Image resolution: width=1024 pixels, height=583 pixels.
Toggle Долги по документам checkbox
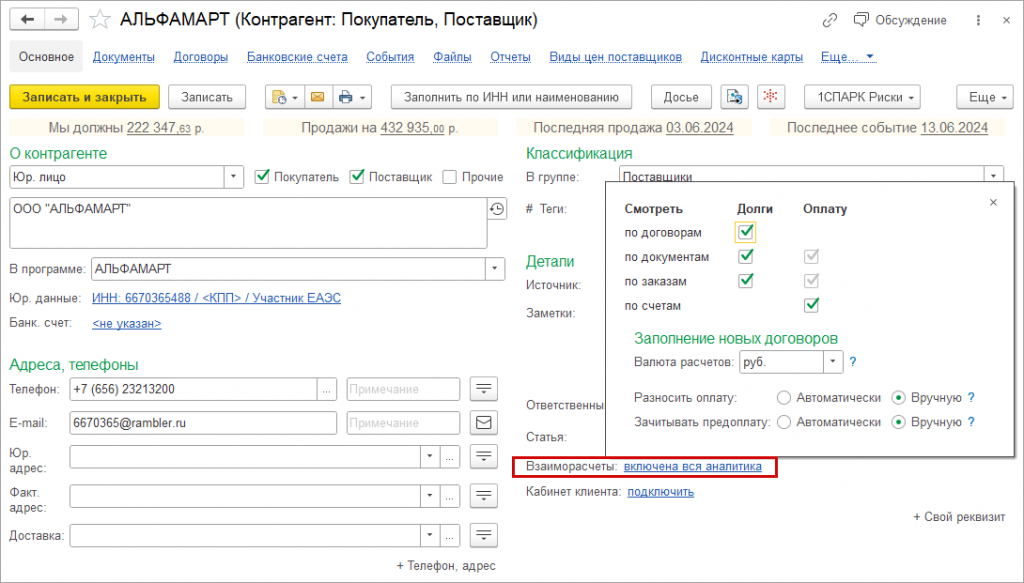pos(745,257)
